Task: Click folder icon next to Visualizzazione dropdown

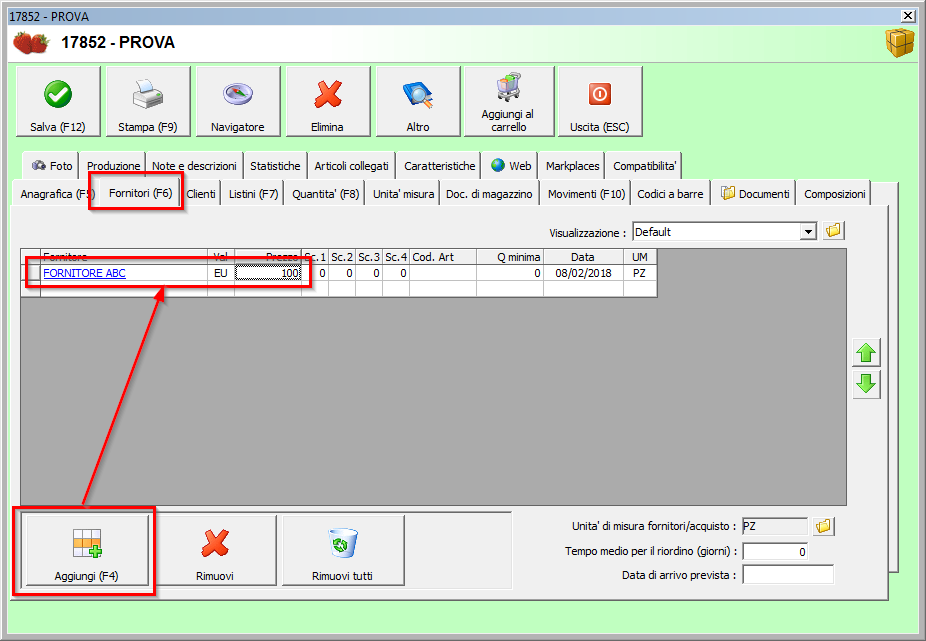Action: click(x=833, y=230)
